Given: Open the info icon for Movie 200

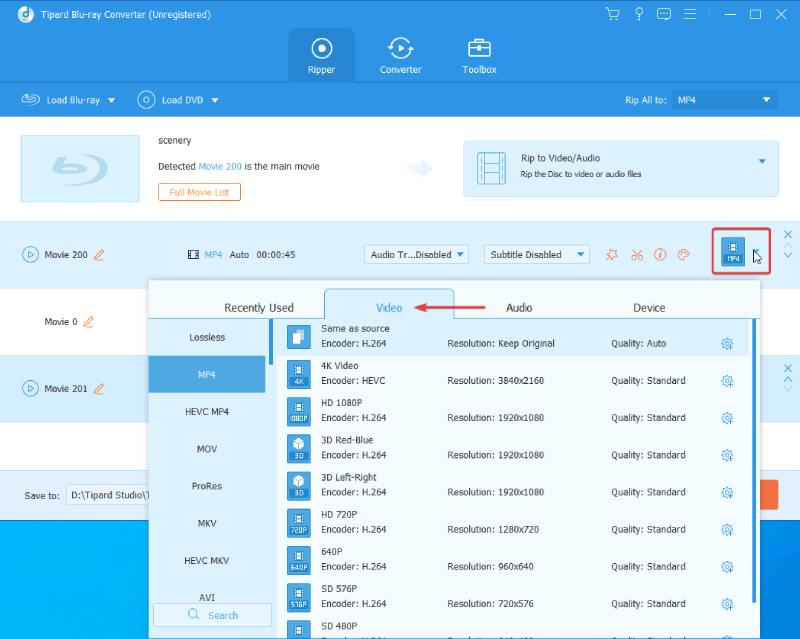Looking at the screenshot, I should (660, 254).
